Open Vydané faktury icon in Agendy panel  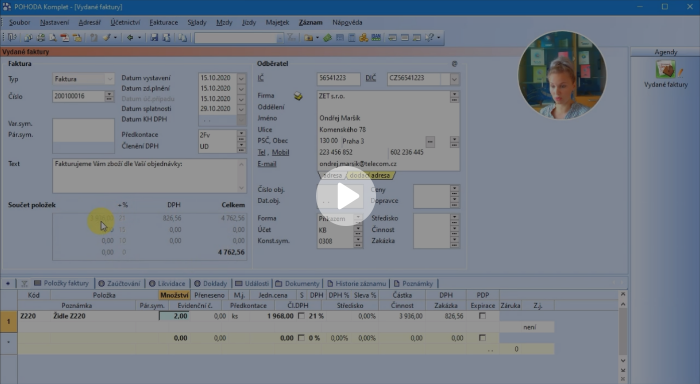pyautogui.click(x=666, y=69)
